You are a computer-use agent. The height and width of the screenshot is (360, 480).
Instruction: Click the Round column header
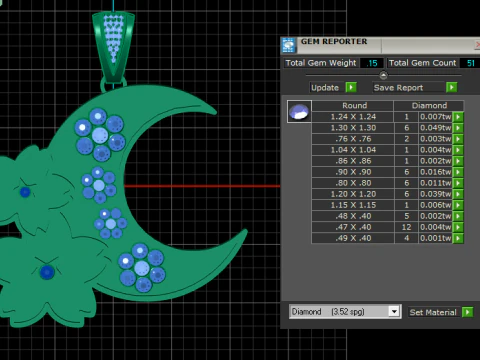click(x=353, y=106)
